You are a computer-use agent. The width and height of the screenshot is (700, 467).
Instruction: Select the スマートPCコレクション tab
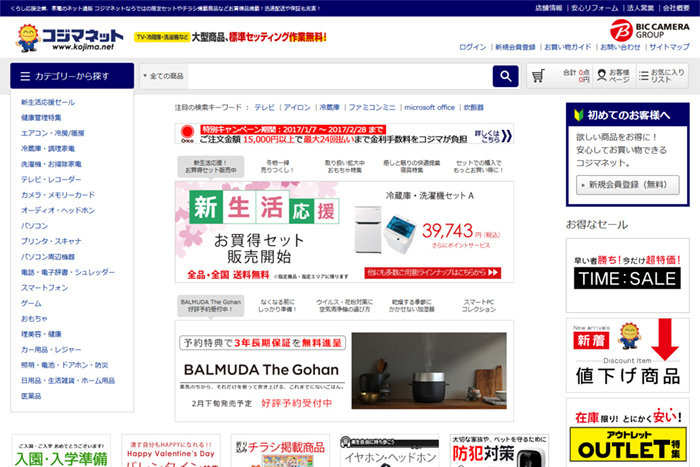point(478,305)
